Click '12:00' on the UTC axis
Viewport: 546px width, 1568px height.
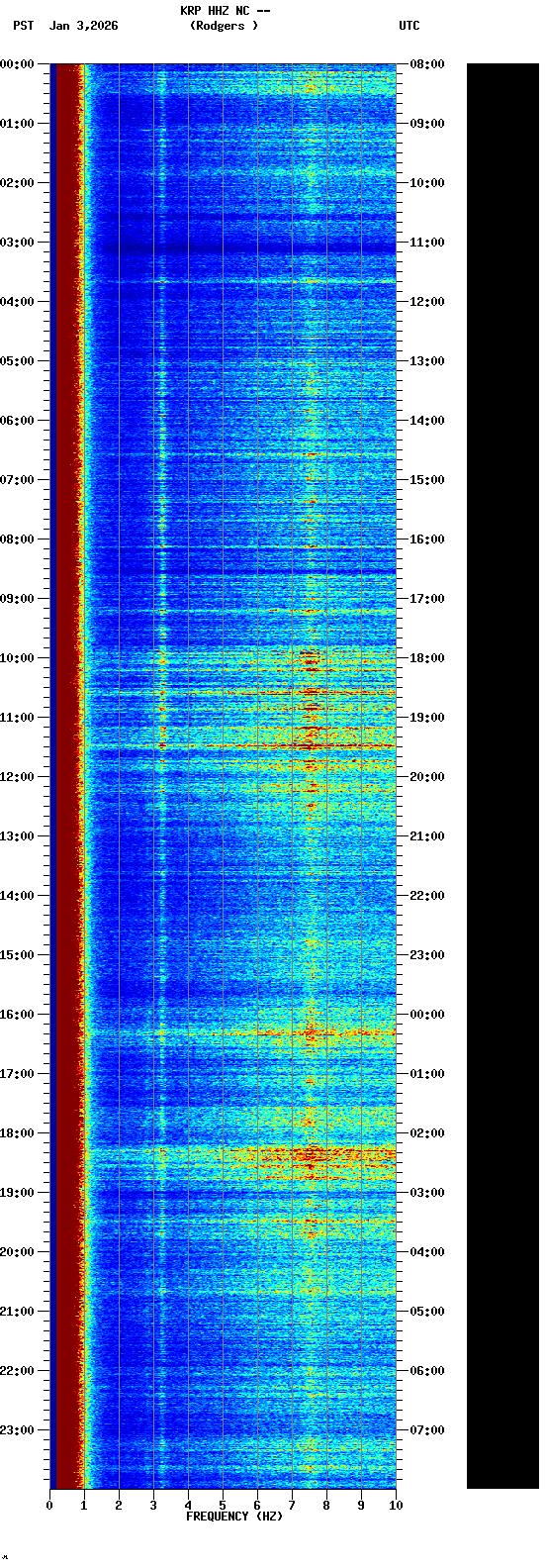pos(427,302)
